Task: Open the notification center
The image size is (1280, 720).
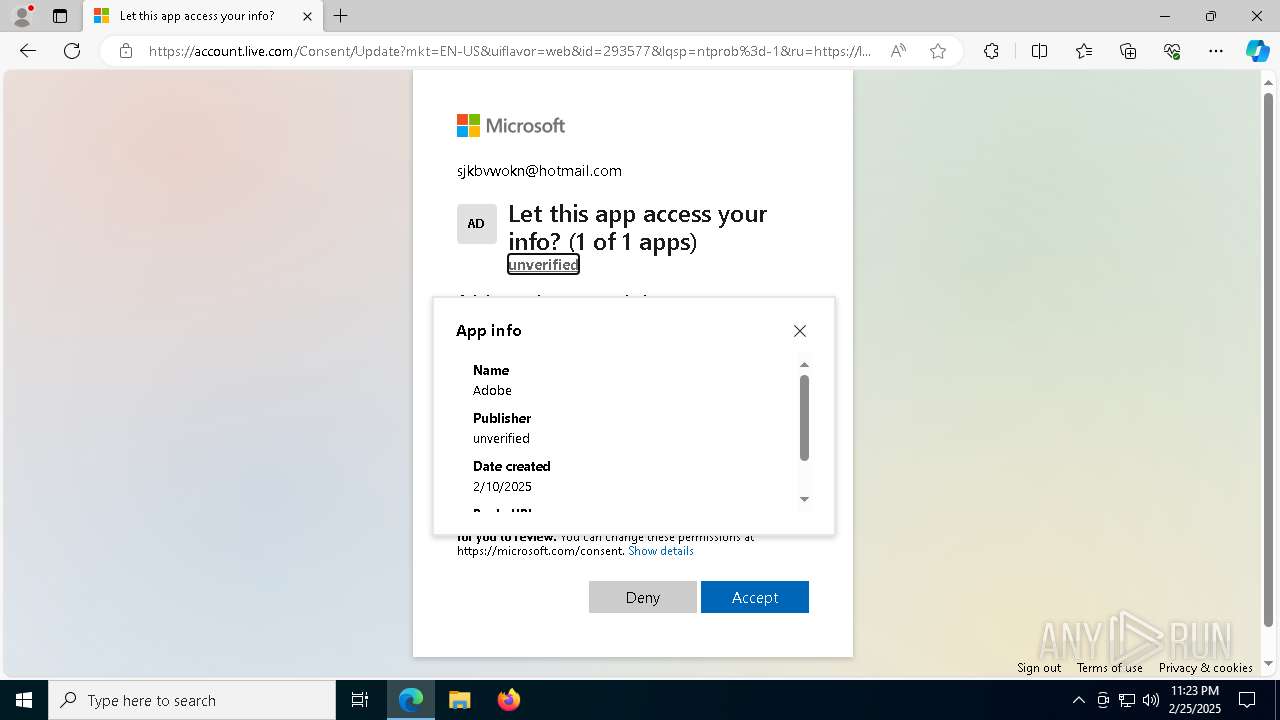Action: coord(1247,700)
